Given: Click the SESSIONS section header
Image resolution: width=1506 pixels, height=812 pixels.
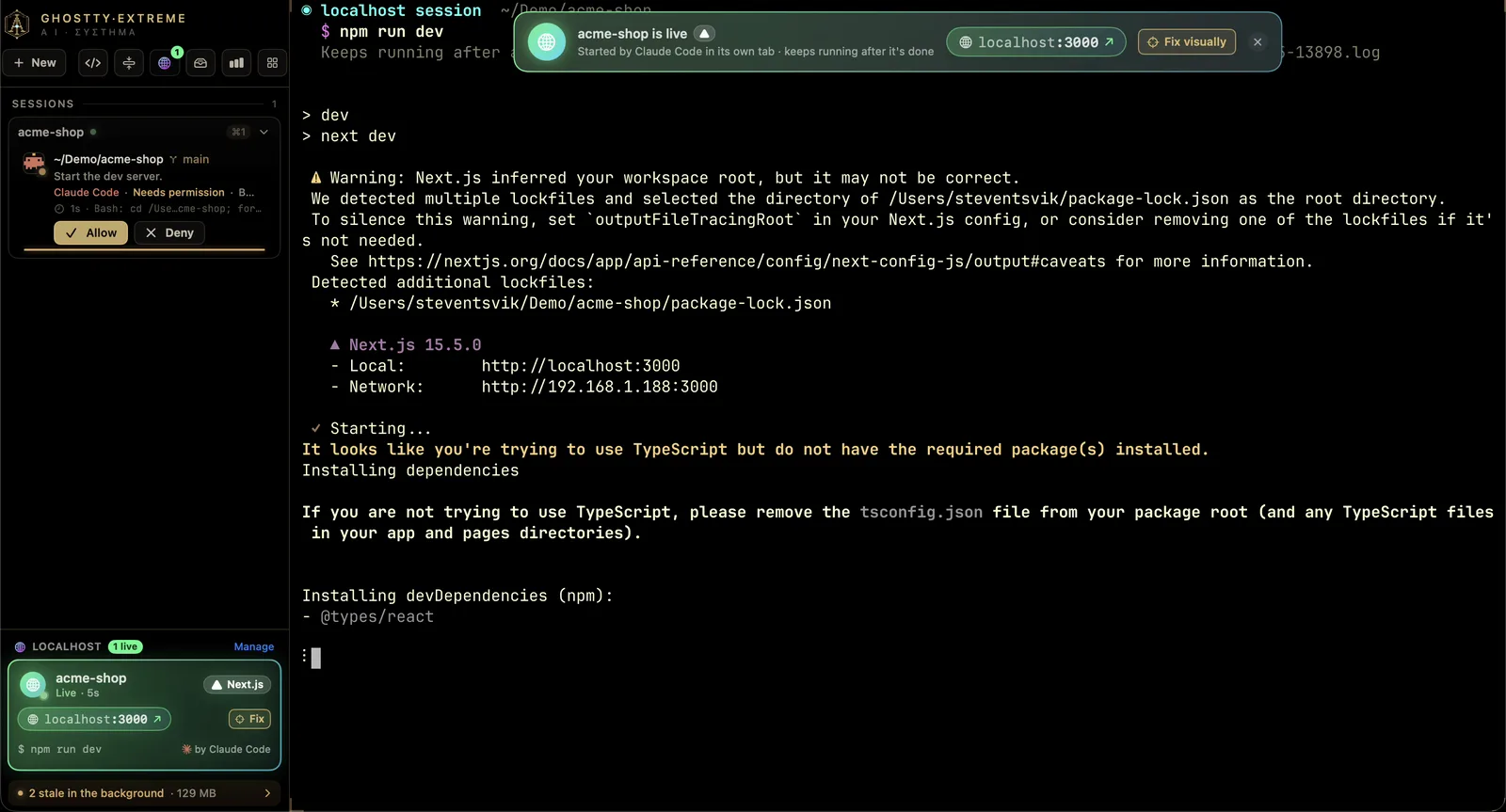Looking at the screenshot, I should pos(42,104).
